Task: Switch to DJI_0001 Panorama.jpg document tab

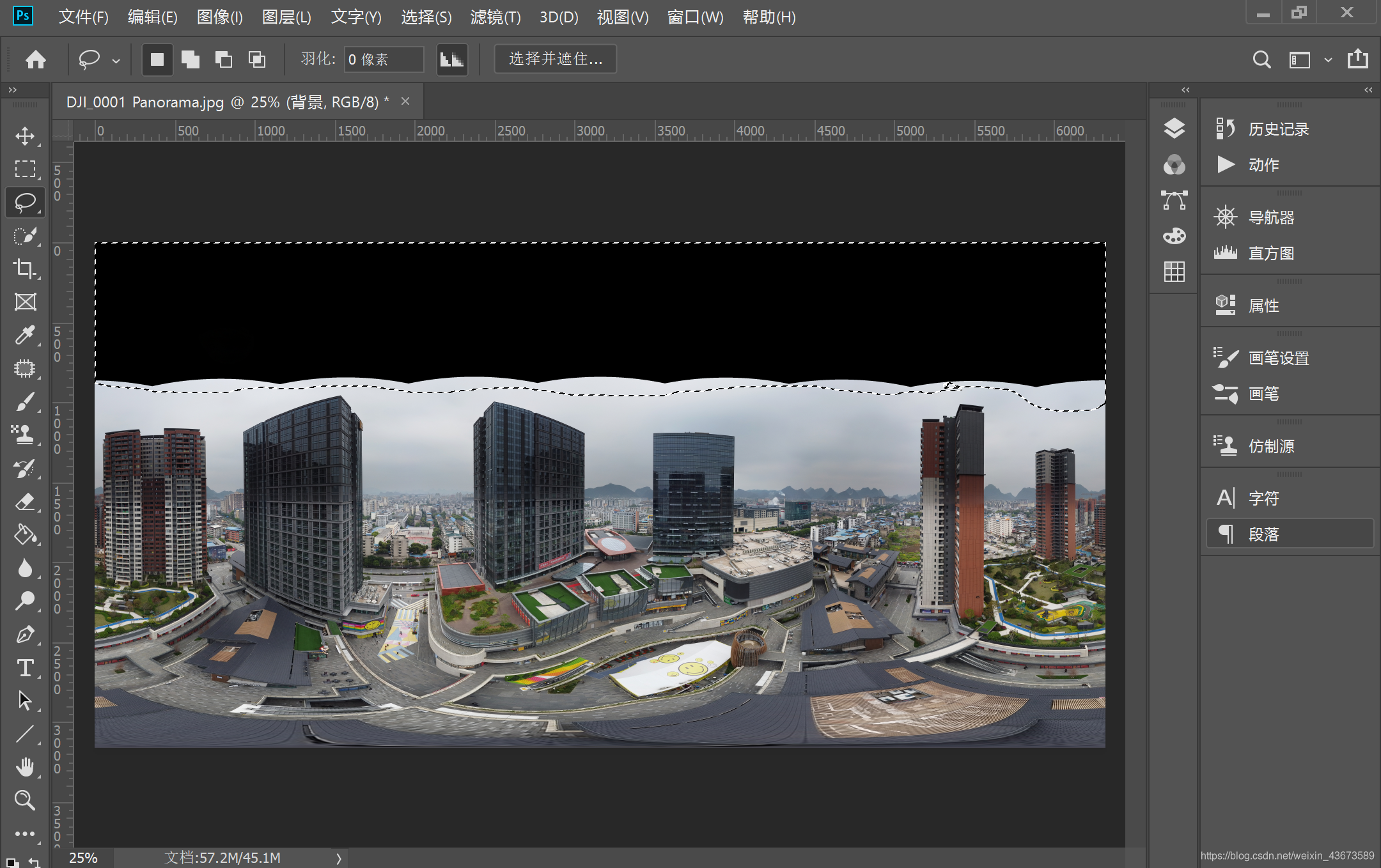Action: click(x=227, y=102)
